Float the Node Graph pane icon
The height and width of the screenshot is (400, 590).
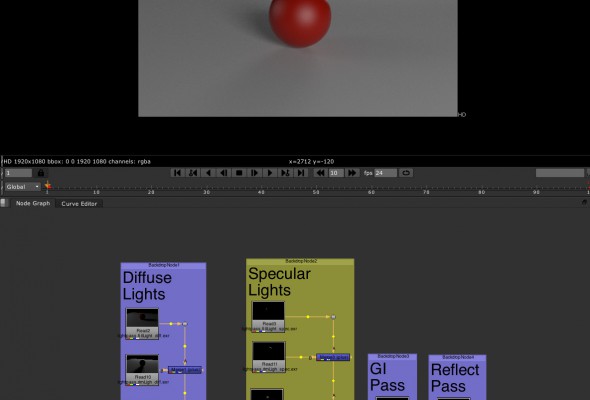click(x=584, y=202)
